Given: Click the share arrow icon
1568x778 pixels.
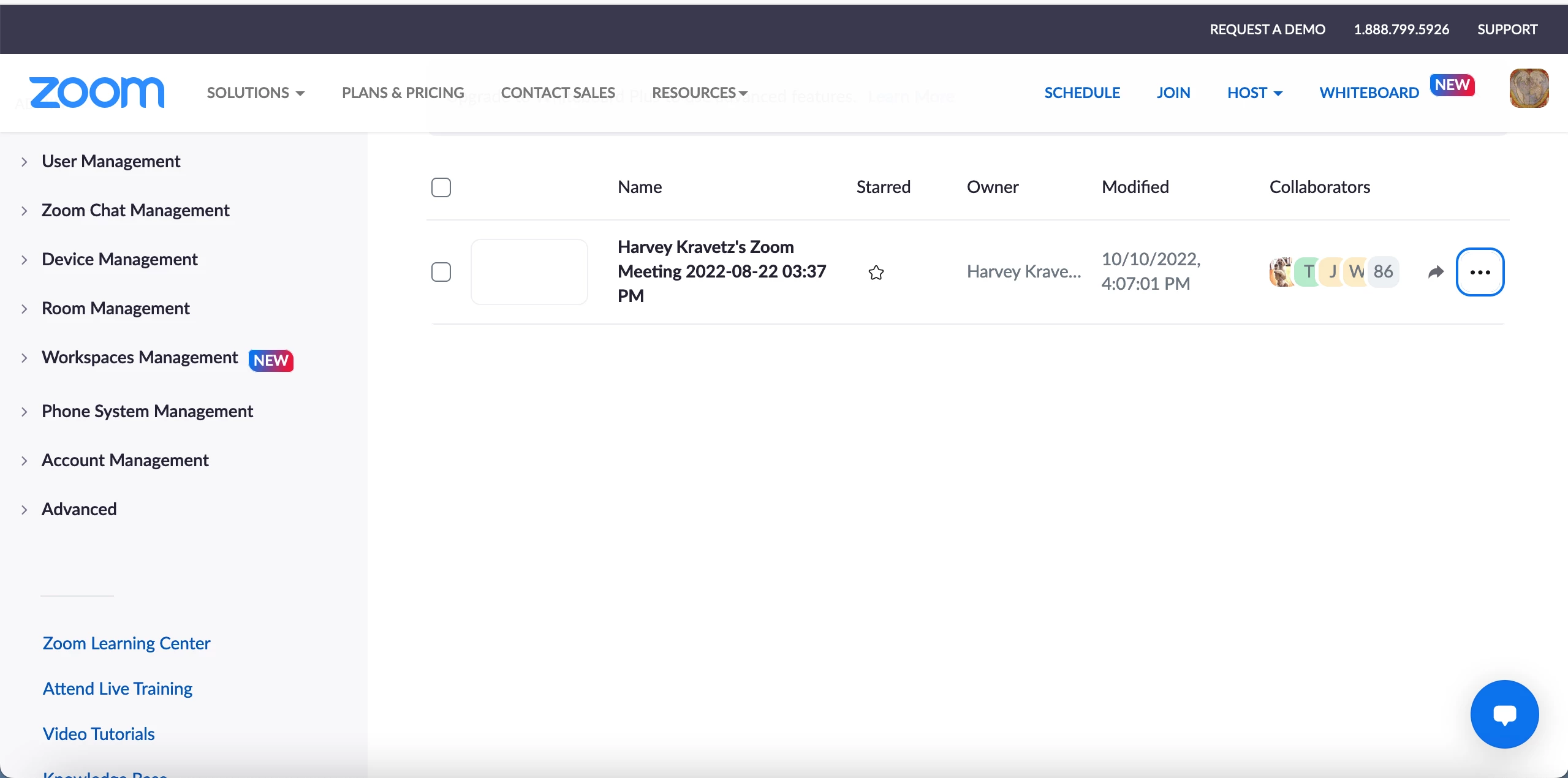Looking at the screenshot, I should [x=1436, y=272].
